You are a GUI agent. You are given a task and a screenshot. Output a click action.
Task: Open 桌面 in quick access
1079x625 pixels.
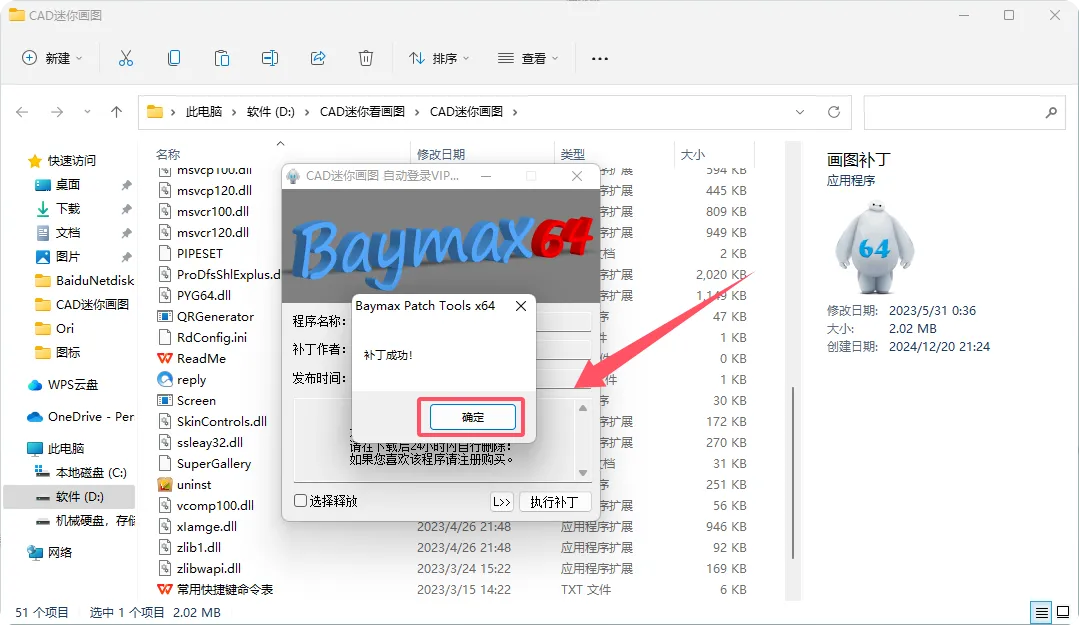pos(67,184)
